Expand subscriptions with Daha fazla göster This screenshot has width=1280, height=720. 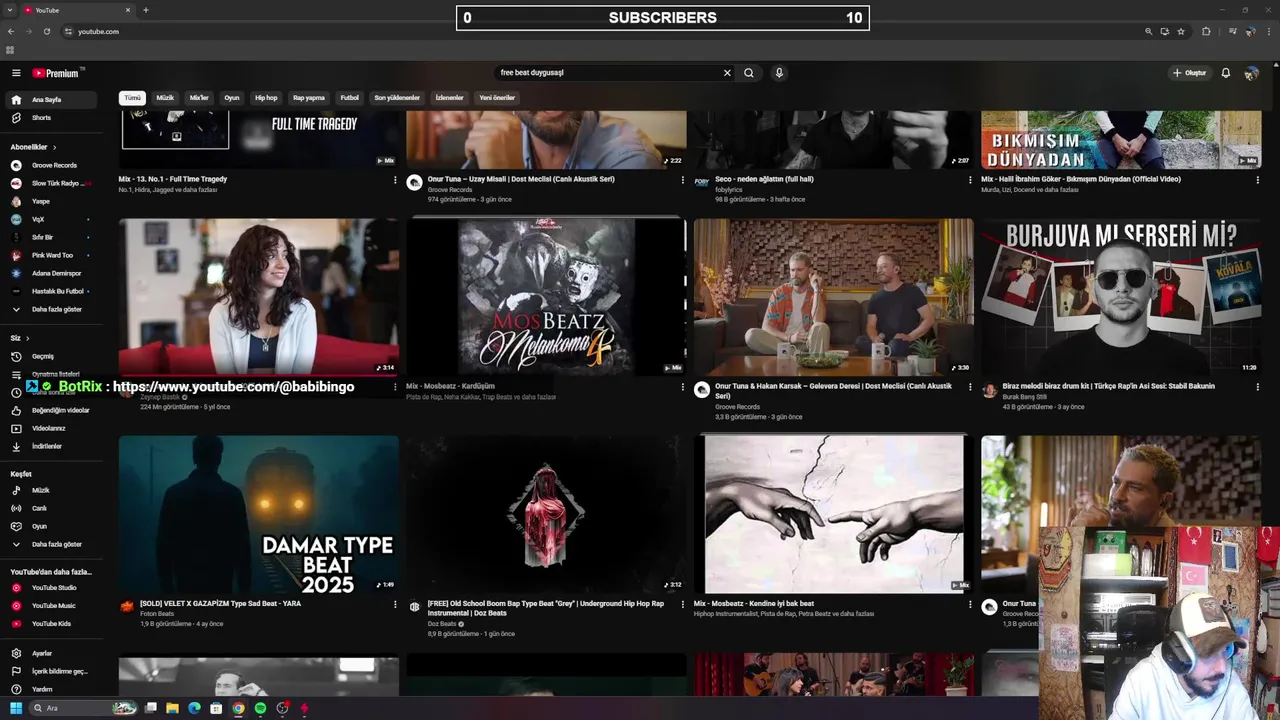(x=52, y=309)
